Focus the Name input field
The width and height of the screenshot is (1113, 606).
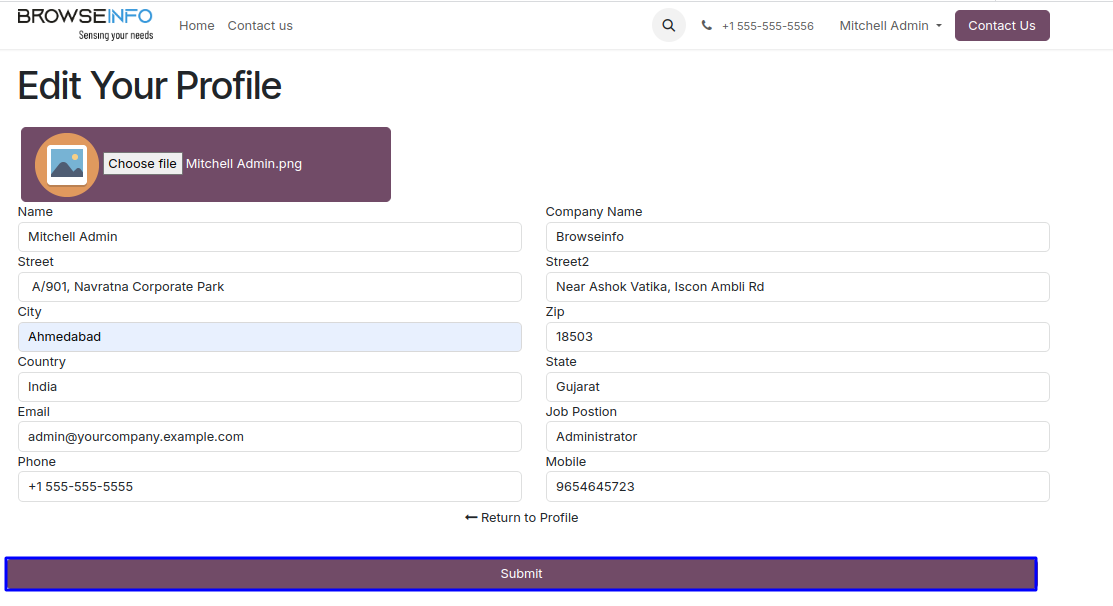(270, 237)
